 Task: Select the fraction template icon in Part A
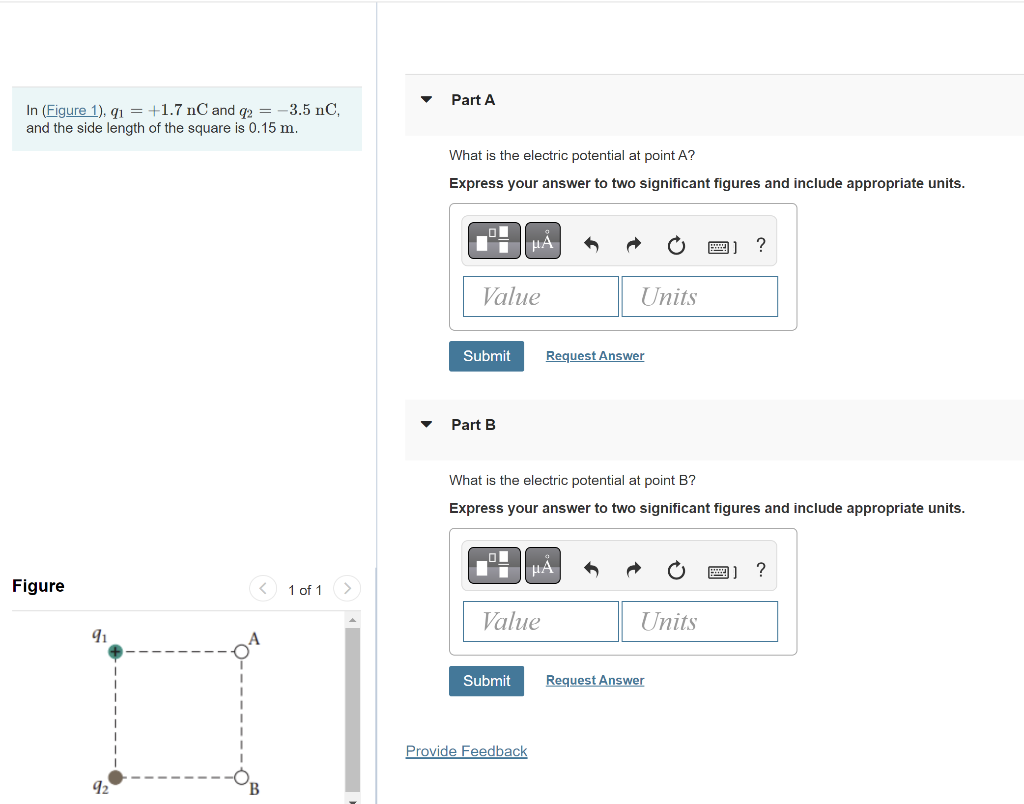click(493, 240)
